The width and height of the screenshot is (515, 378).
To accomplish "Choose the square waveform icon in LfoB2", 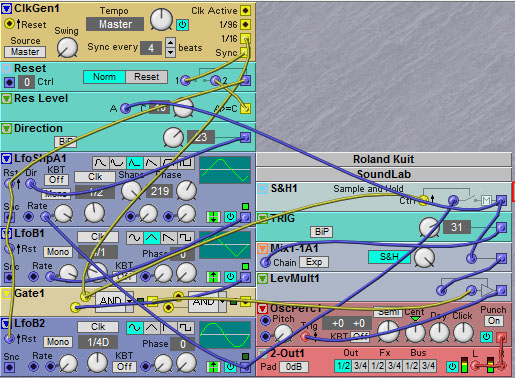I will click(186, 328).
